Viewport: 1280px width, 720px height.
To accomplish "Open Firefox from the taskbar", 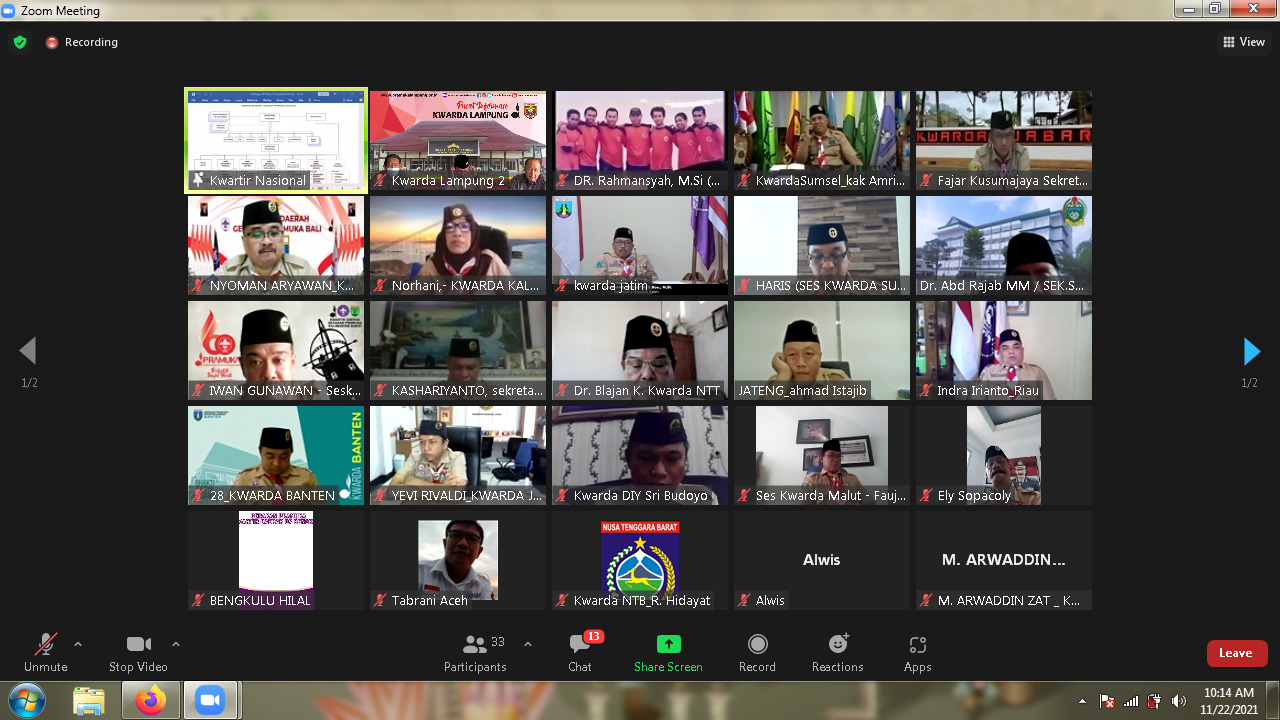I will [x=151, y=701].
